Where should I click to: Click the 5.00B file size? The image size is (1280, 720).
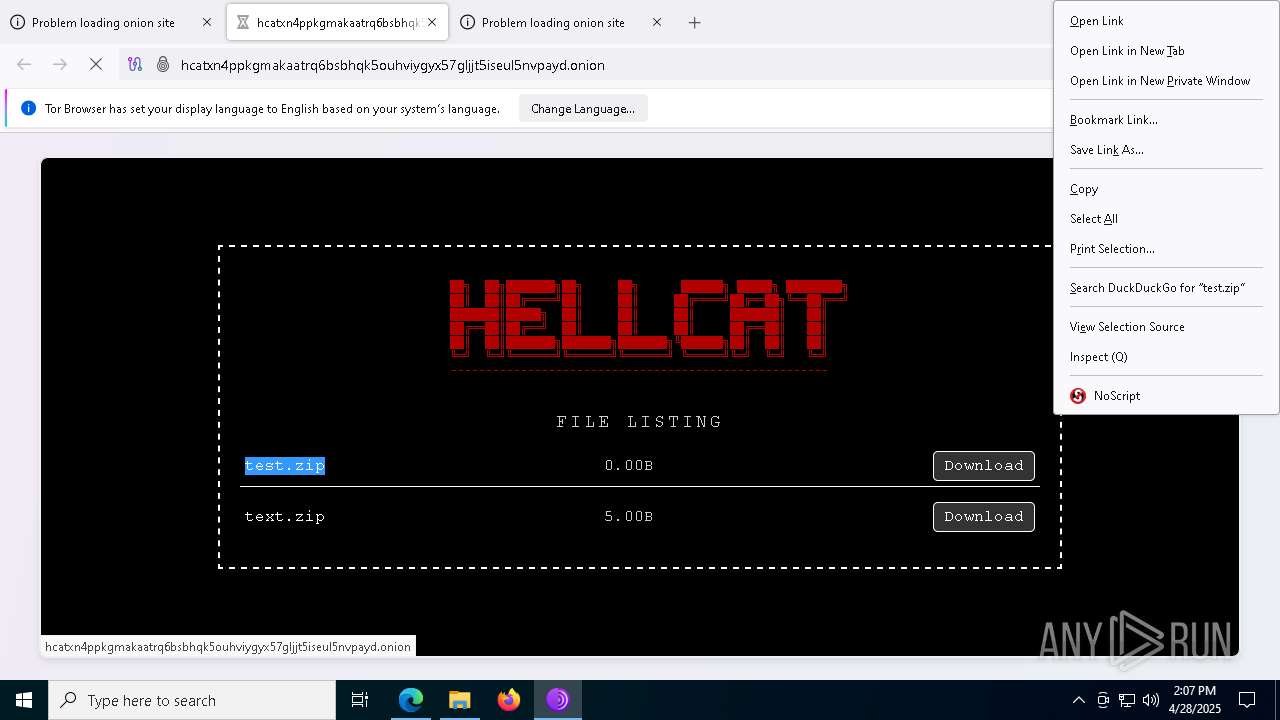[629, 517]
